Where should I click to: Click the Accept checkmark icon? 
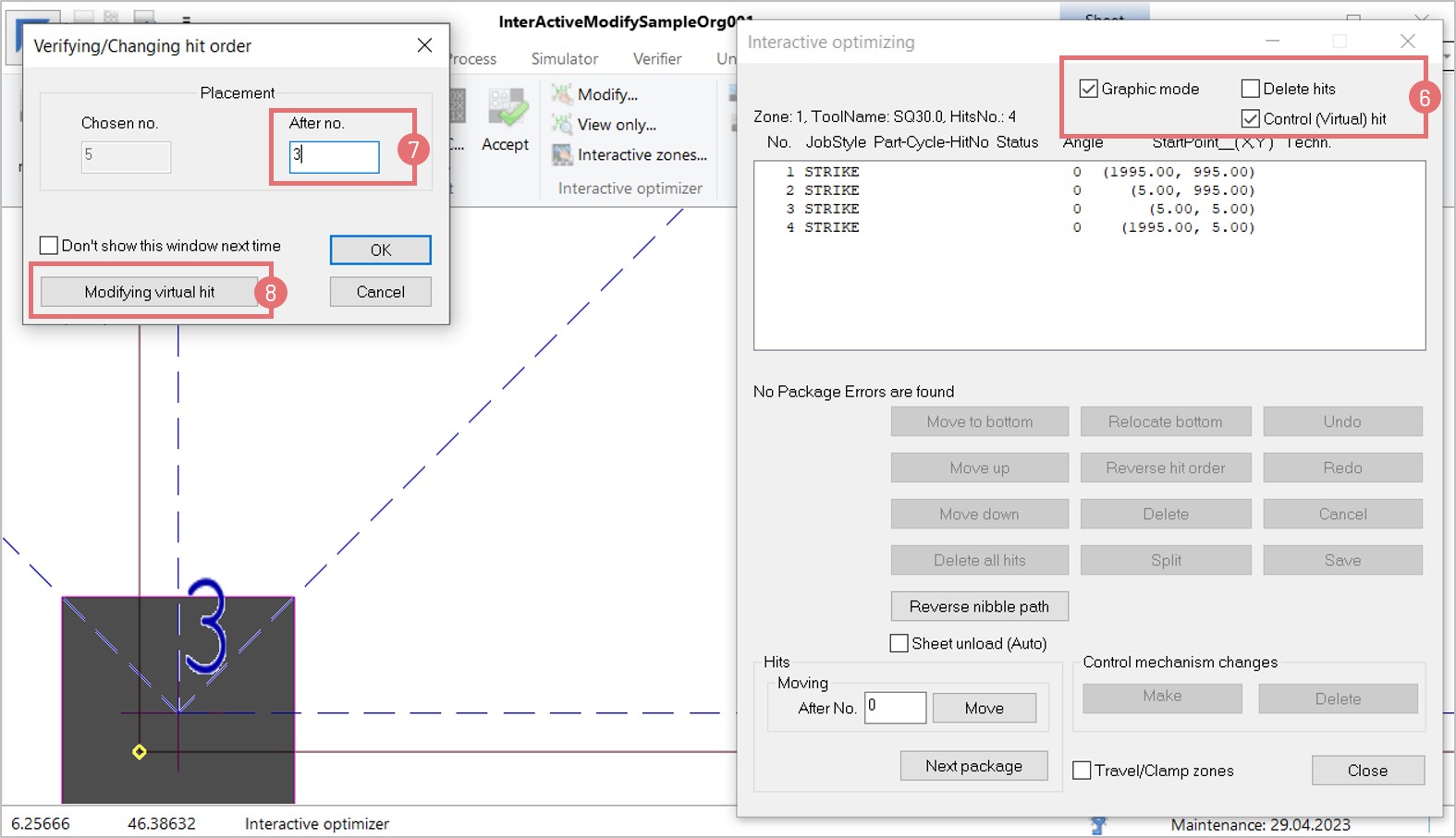point(507,111)
